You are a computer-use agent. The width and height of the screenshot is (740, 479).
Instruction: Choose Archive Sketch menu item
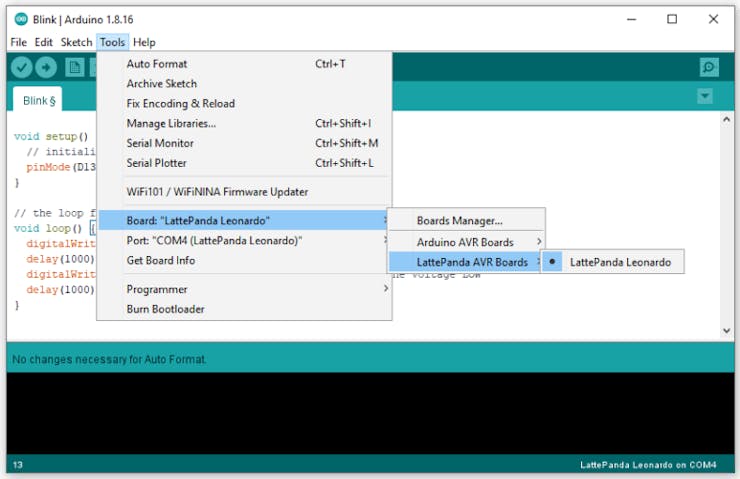point(244,84)
